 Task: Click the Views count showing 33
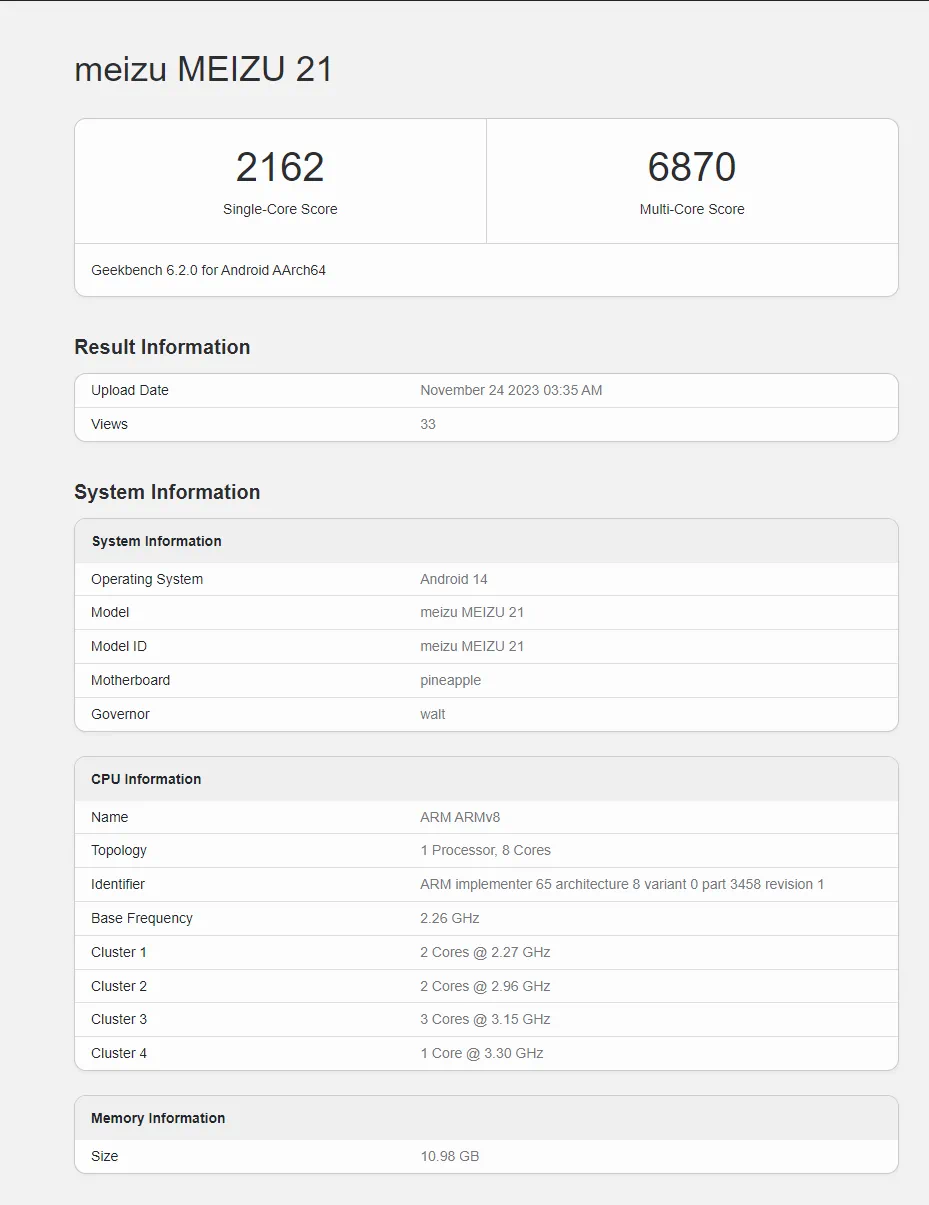[x=428, y=424]
